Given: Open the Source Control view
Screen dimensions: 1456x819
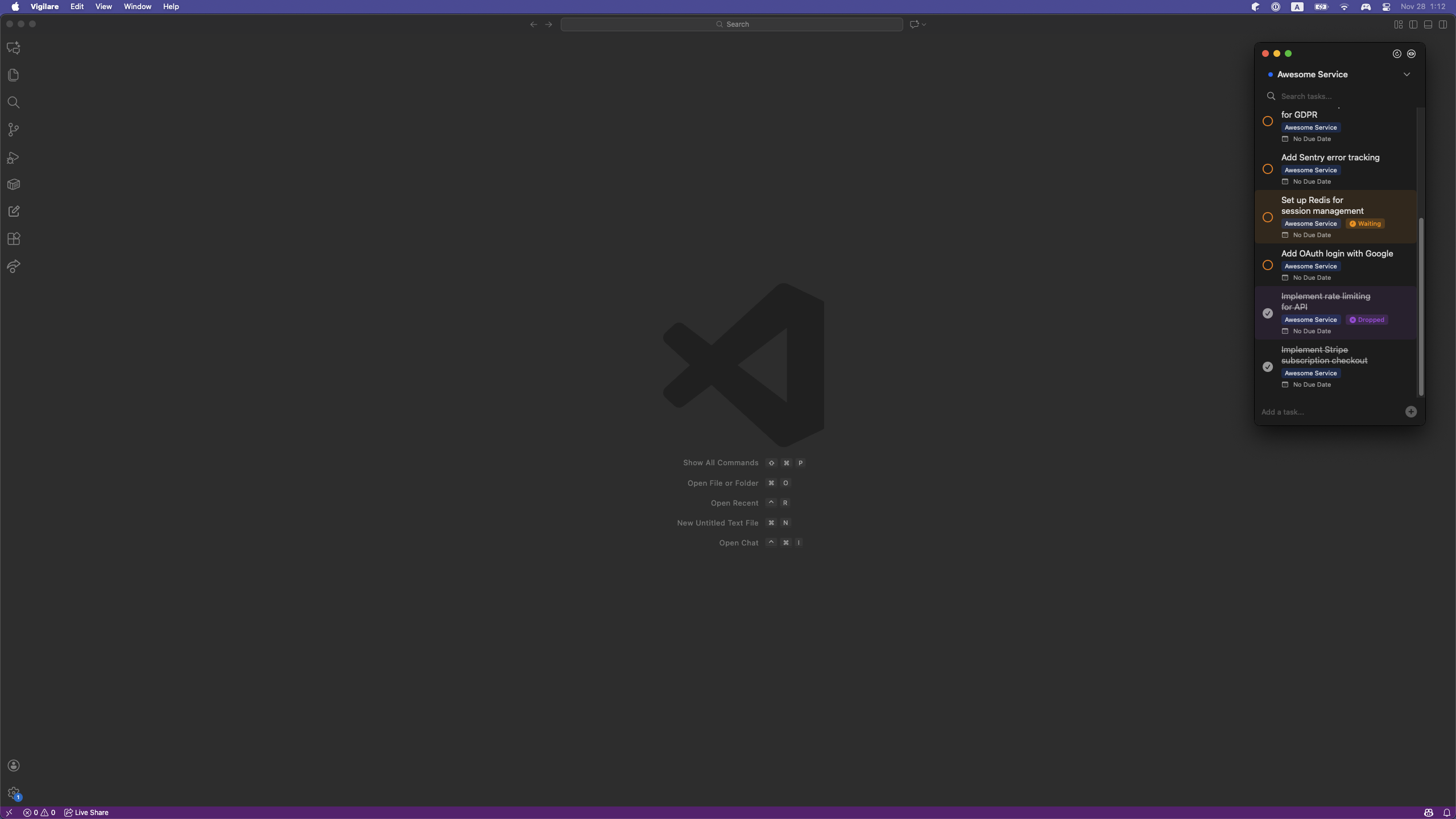Looking at the screenshot, I should tap(14, 130).
